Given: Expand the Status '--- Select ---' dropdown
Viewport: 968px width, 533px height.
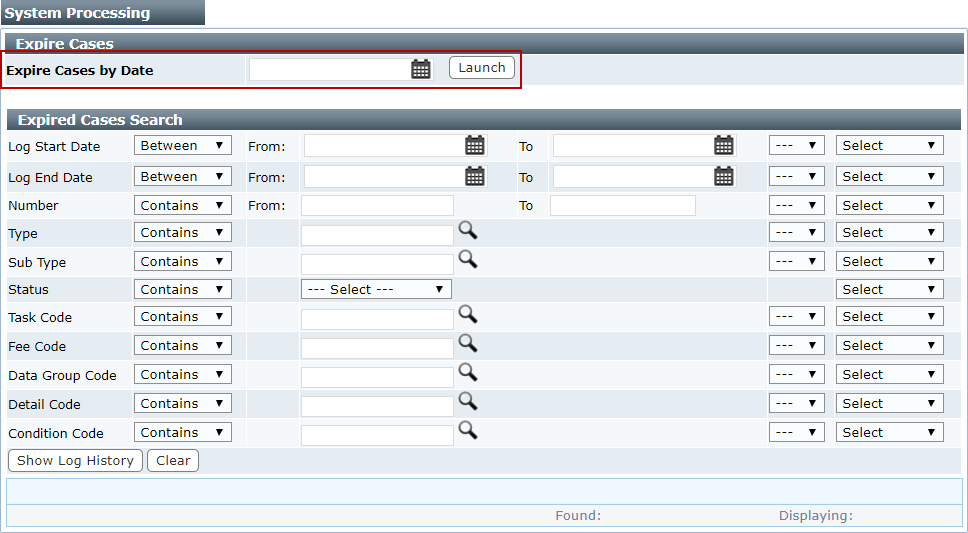Looking at the screenshot, I should coord(376,289).
